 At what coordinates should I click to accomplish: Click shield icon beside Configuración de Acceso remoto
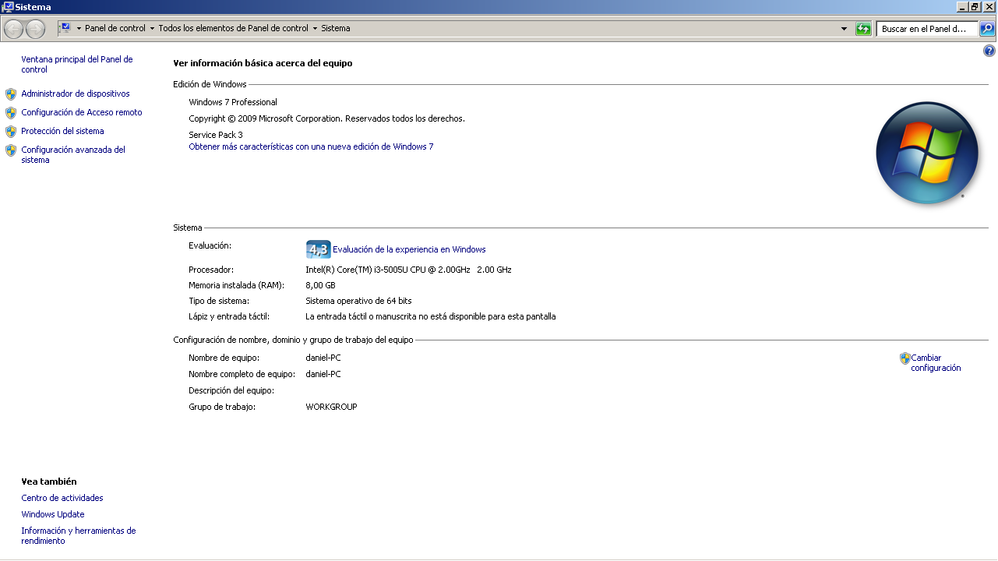(x=11, y=113)
